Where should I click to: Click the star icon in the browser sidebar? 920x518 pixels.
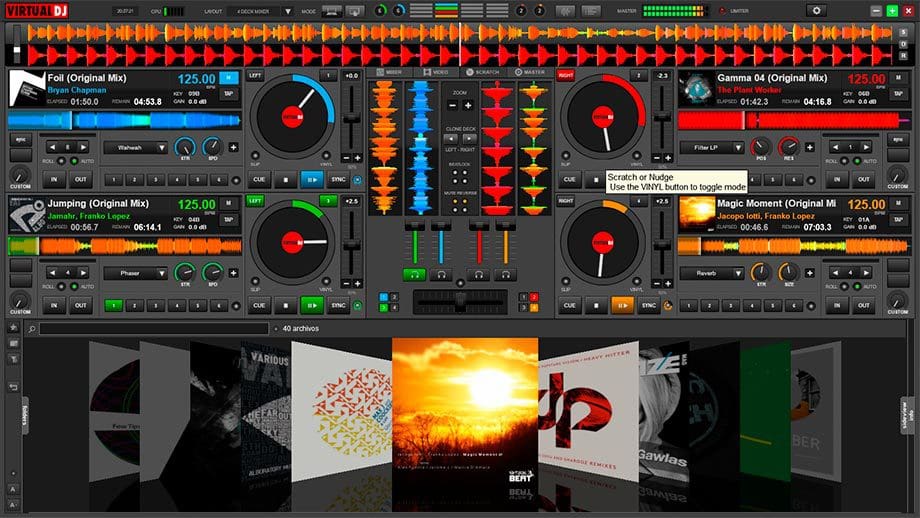pyautogui.click(x=13, y=328)
